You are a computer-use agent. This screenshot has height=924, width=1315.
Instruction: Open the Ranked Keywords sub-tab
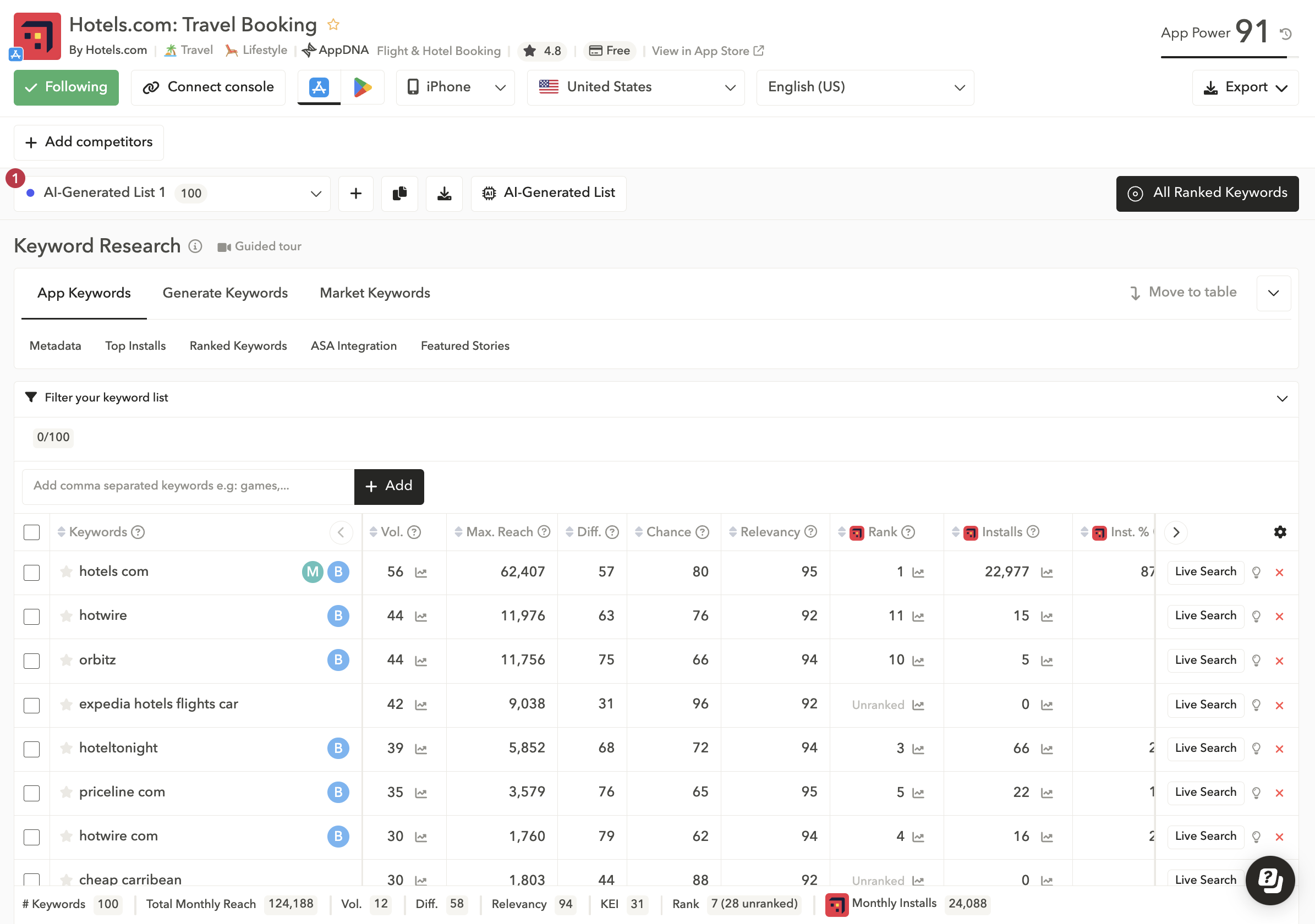[x=238, y=346]
